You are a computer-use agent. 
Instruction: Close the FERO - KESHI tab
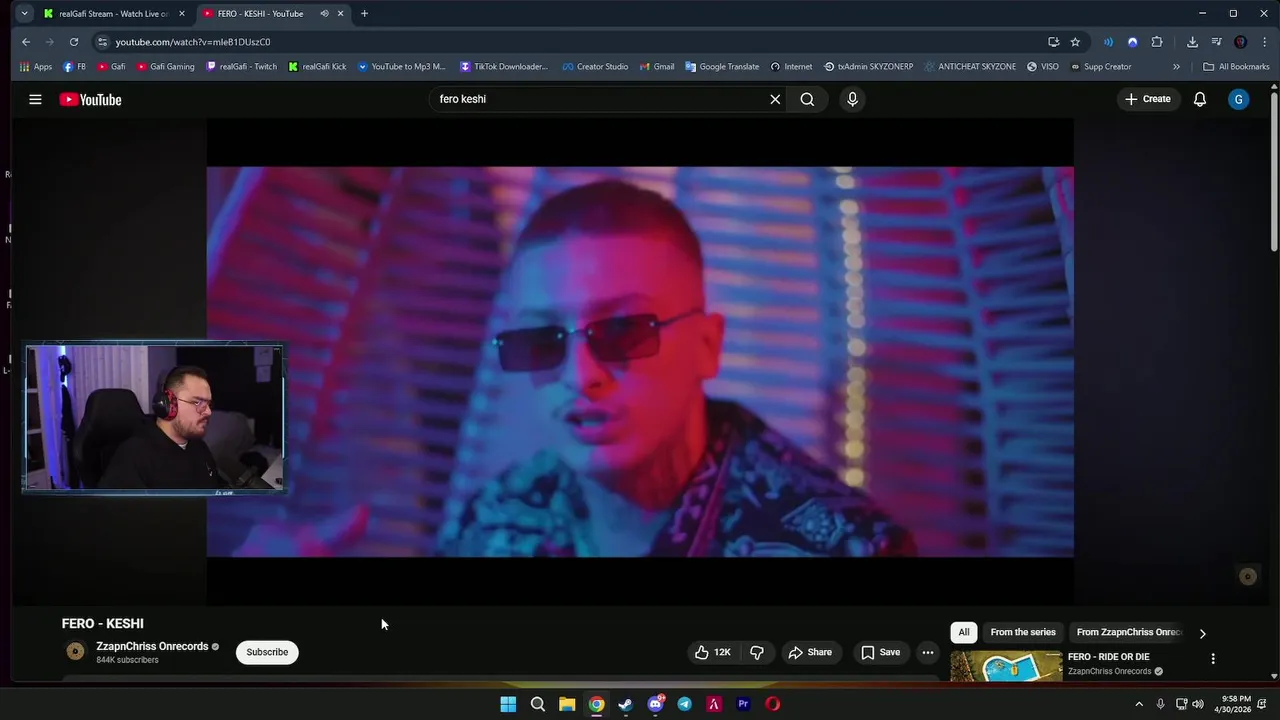pyautogui.click(x=340, y=14)
